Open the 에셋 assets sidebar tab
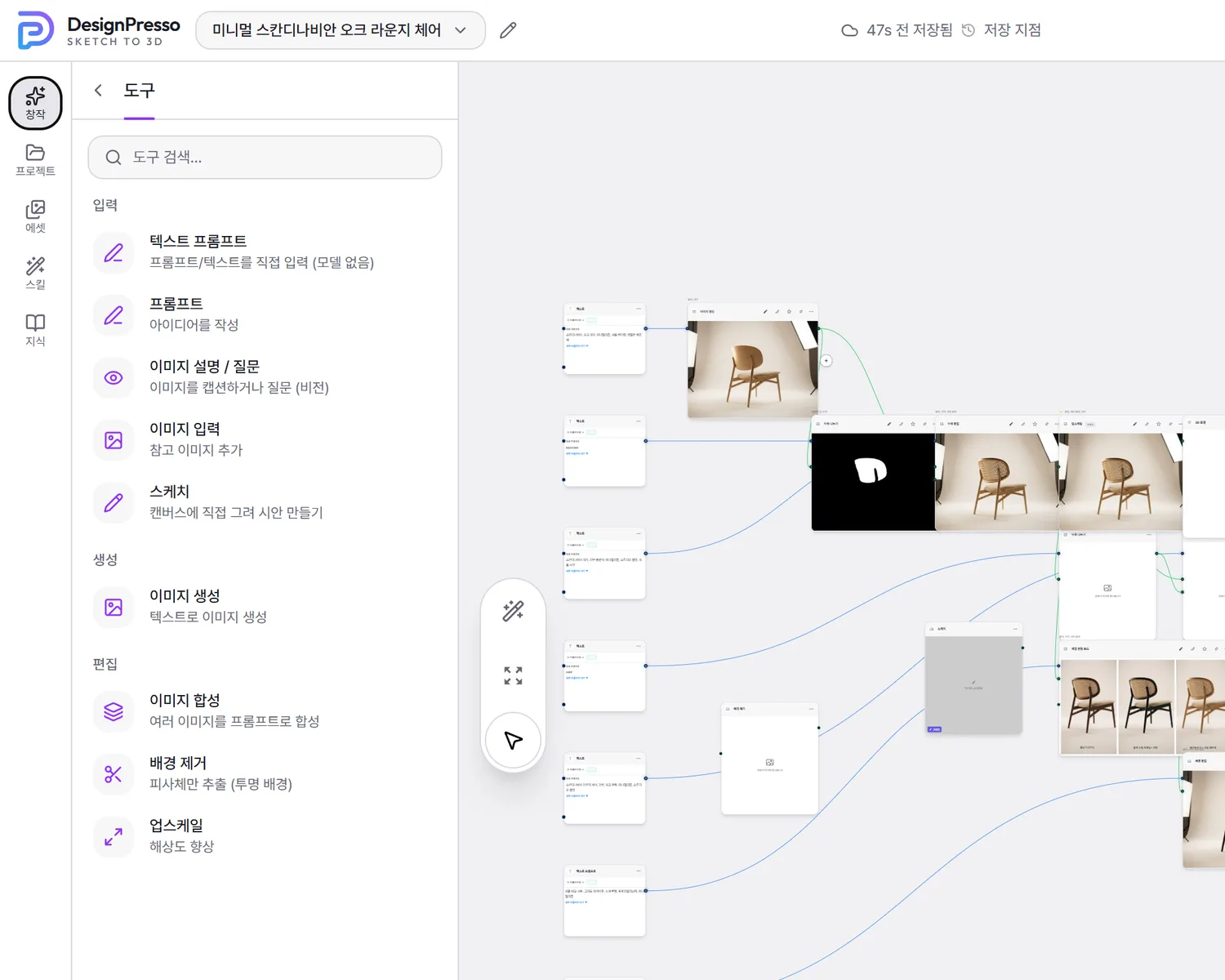Viewport: 1225px width, 980px height. point(35,217)
